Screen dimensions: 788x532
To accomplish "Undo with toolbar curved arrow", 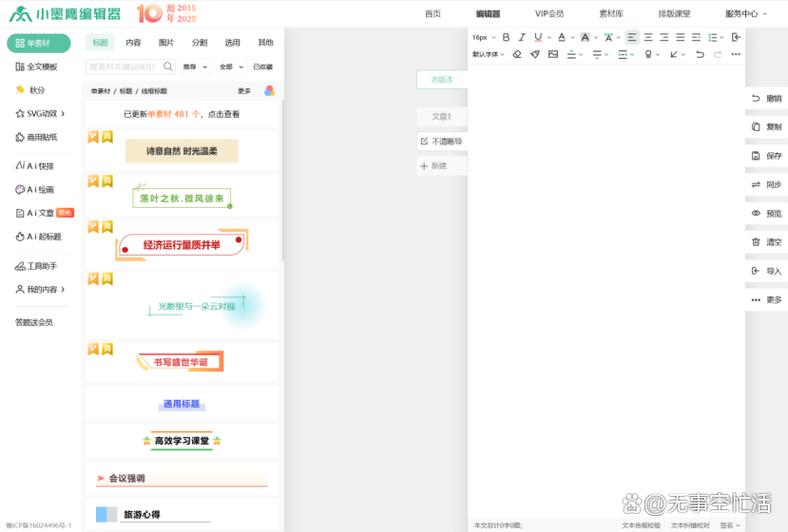I will [x=700, y=54].
